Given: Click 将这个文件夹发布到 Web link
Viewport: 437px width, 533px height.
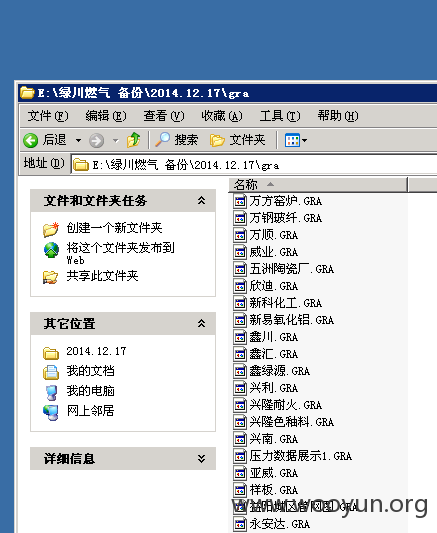Looking at the screenshot, I should (121, 253).
